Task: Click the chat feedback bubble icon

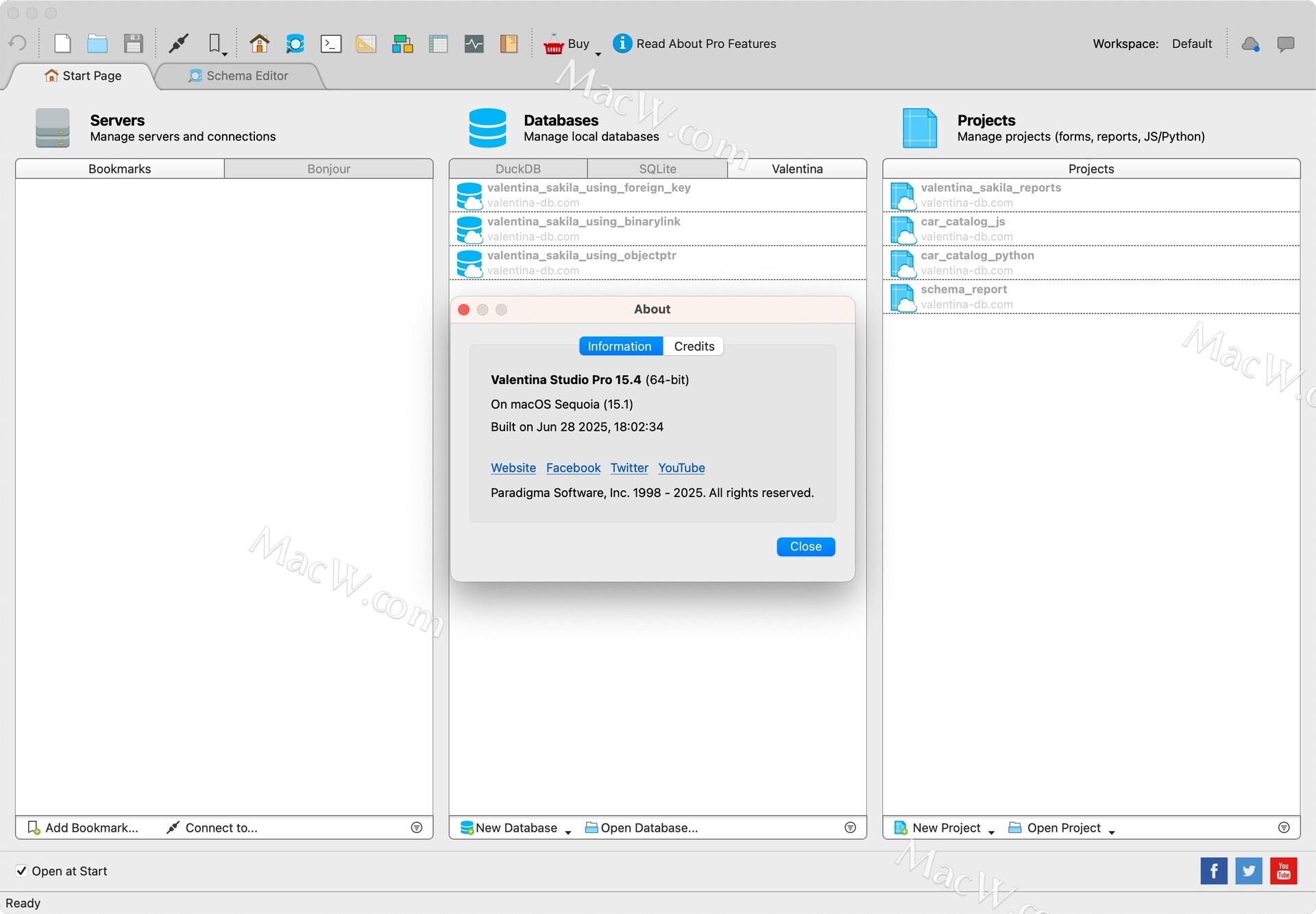Action: 1286,44
